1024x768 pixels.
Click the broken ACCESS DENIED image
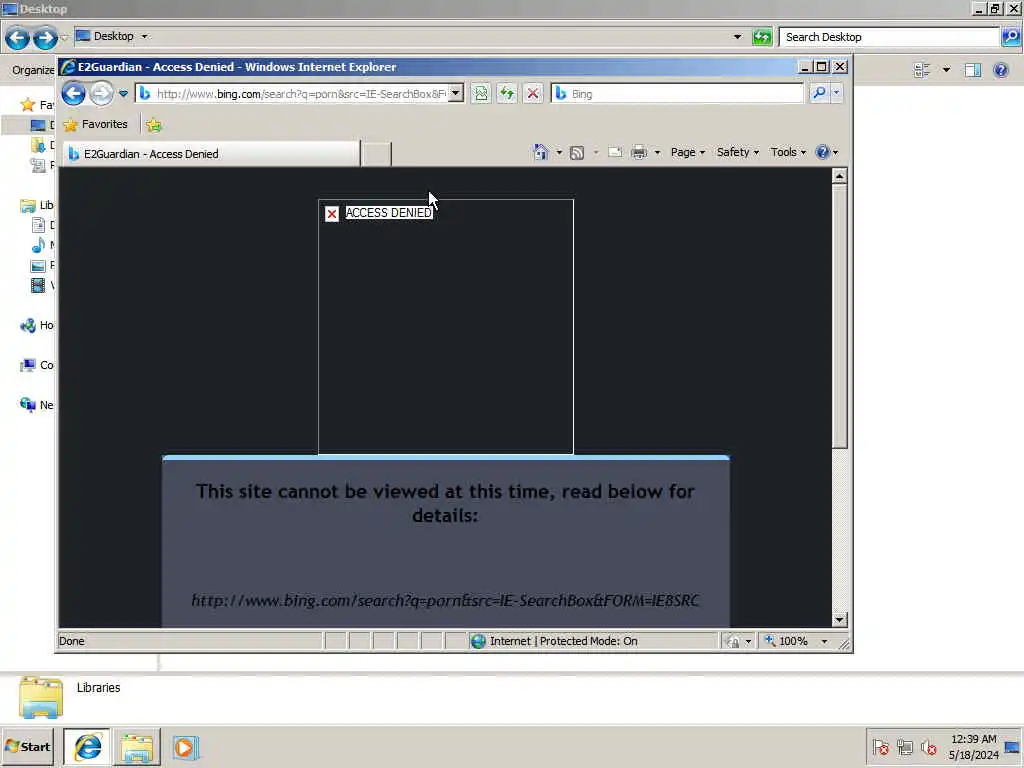tap(446, 327)
